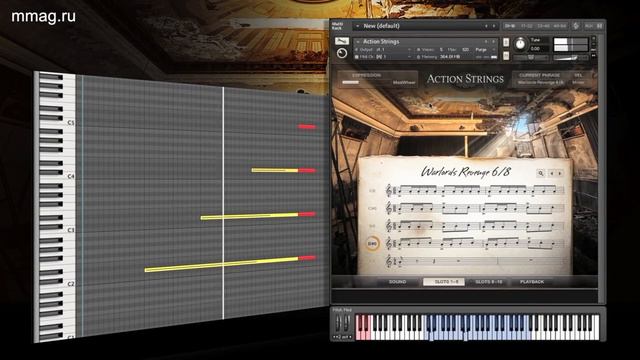Open the Purge dropdown menu
This screenshot has height=360, width=640.
coord(485,49)
